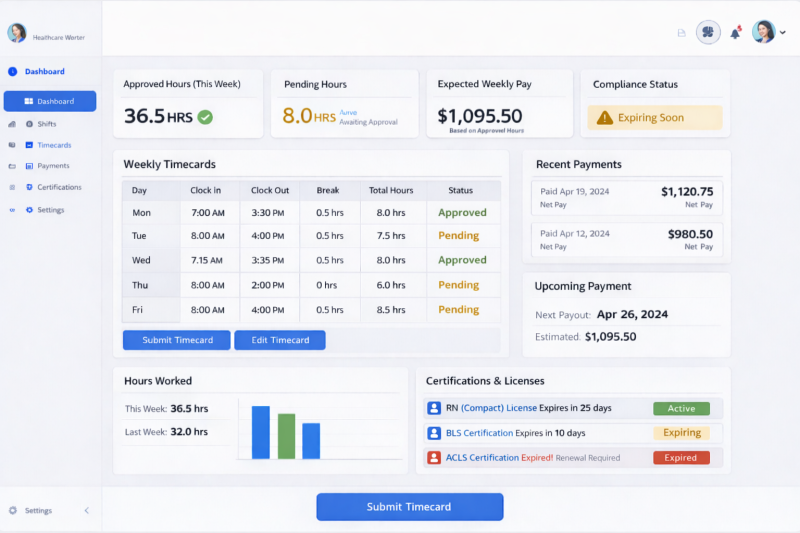Click the Total Hours column header
Viewport: 800px width, 533px height.
(x=391, y=190)
